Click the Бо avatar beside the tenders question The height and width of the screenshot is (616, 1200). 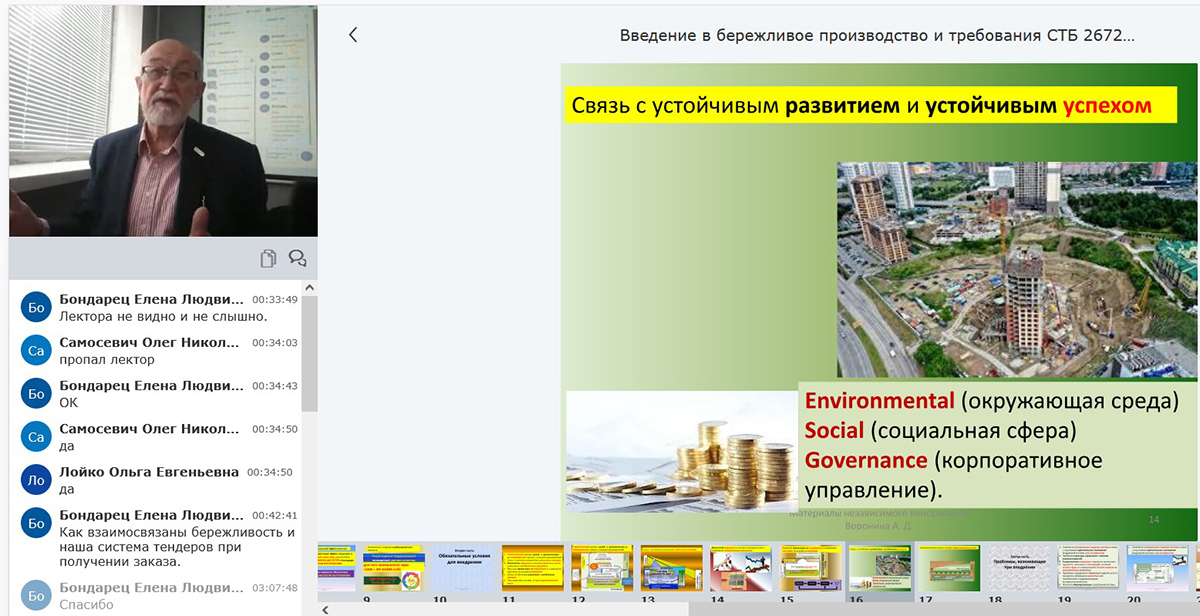37,523
